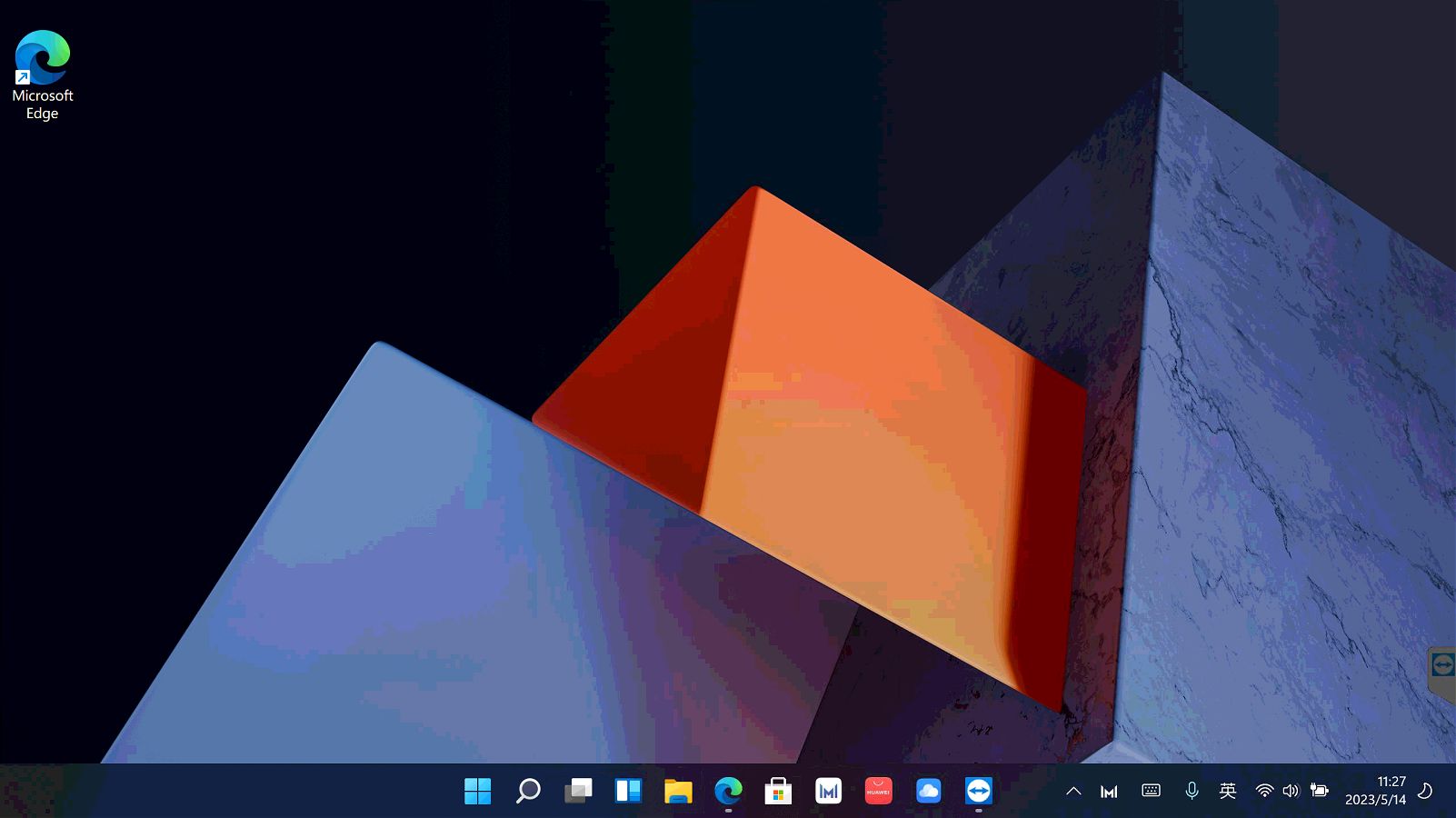Open the volume control
The image size is (1456, 818).
pos(1291,791)
